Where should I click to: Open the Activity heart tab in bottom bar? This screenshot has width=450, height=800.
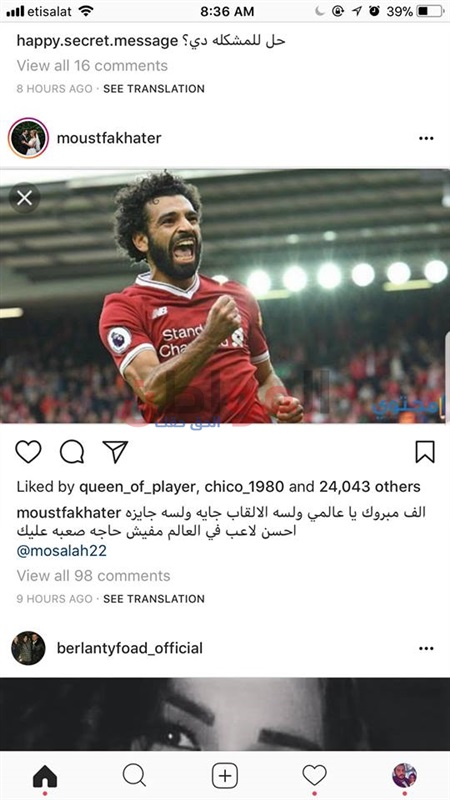[x=314, y=776]
